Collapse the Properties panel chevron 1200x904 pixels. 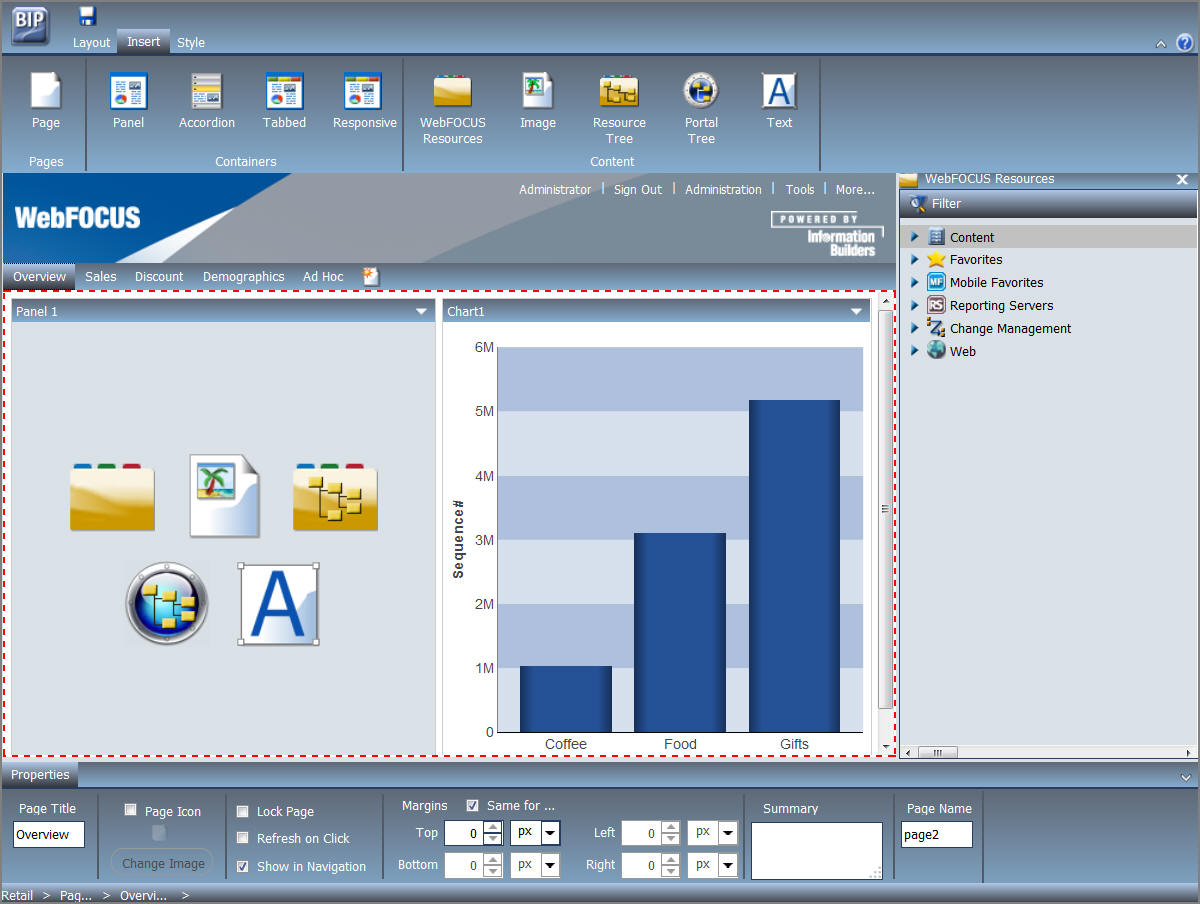(1186, 777)
